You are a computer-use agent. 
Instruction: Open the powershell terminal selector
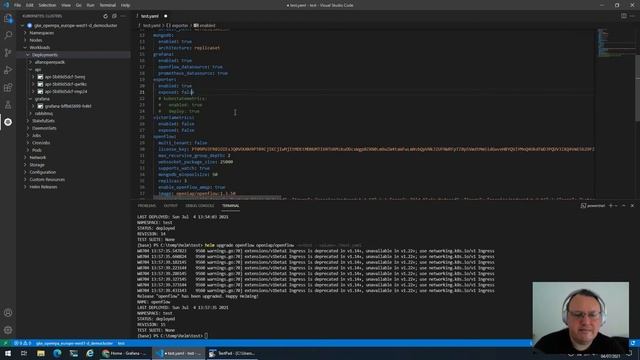point(593,206)
